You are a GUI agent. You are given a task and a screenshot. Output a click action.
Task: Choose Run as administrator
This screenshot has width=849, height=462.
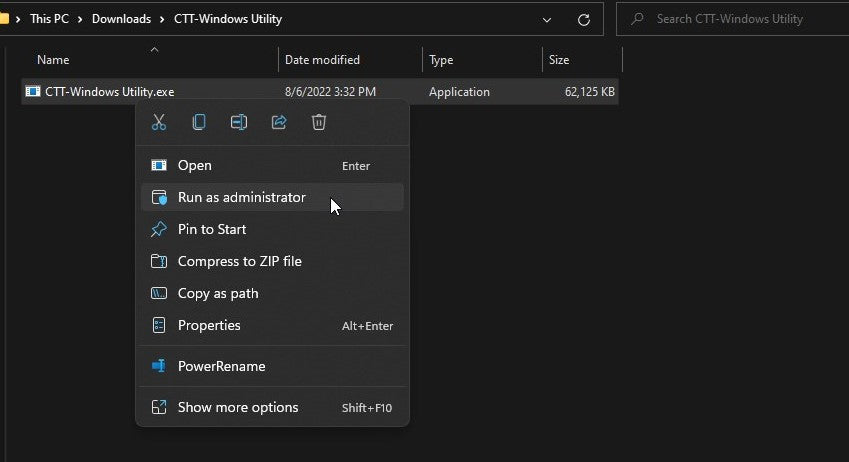[241, 197]
